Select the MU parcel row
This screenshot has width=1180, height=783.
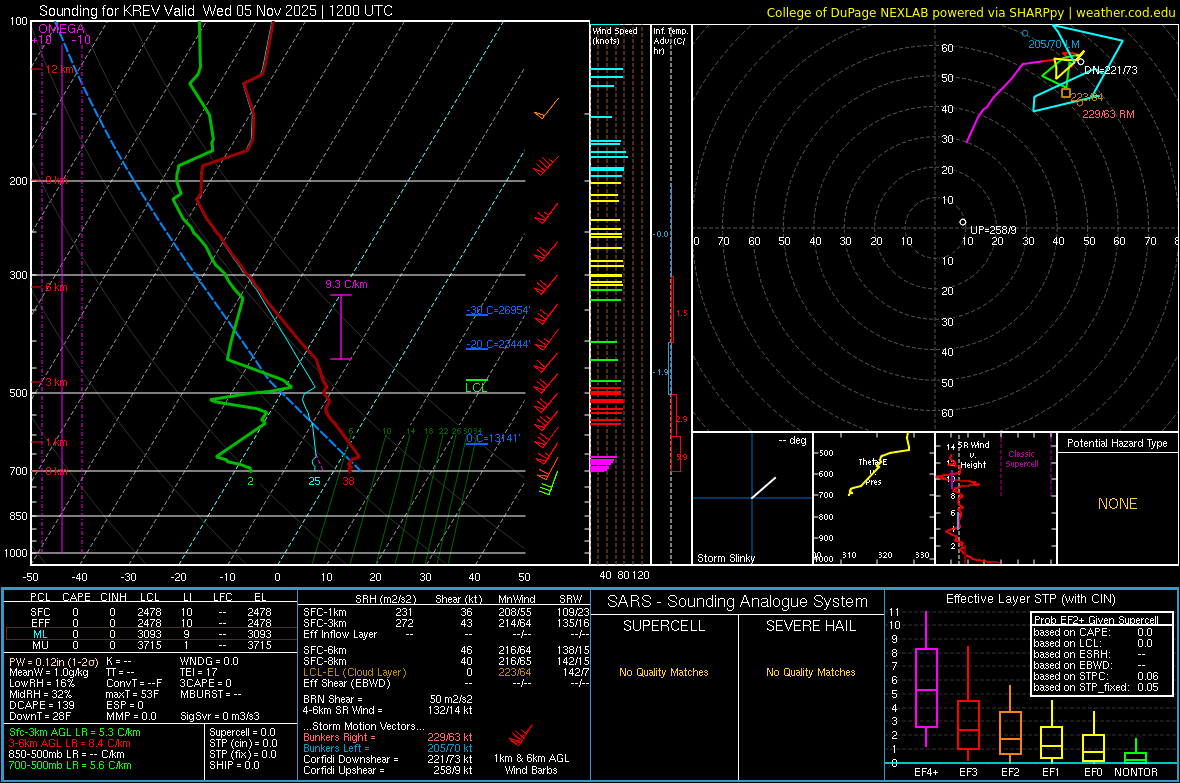pyautogui.click(x=150, y=645)
